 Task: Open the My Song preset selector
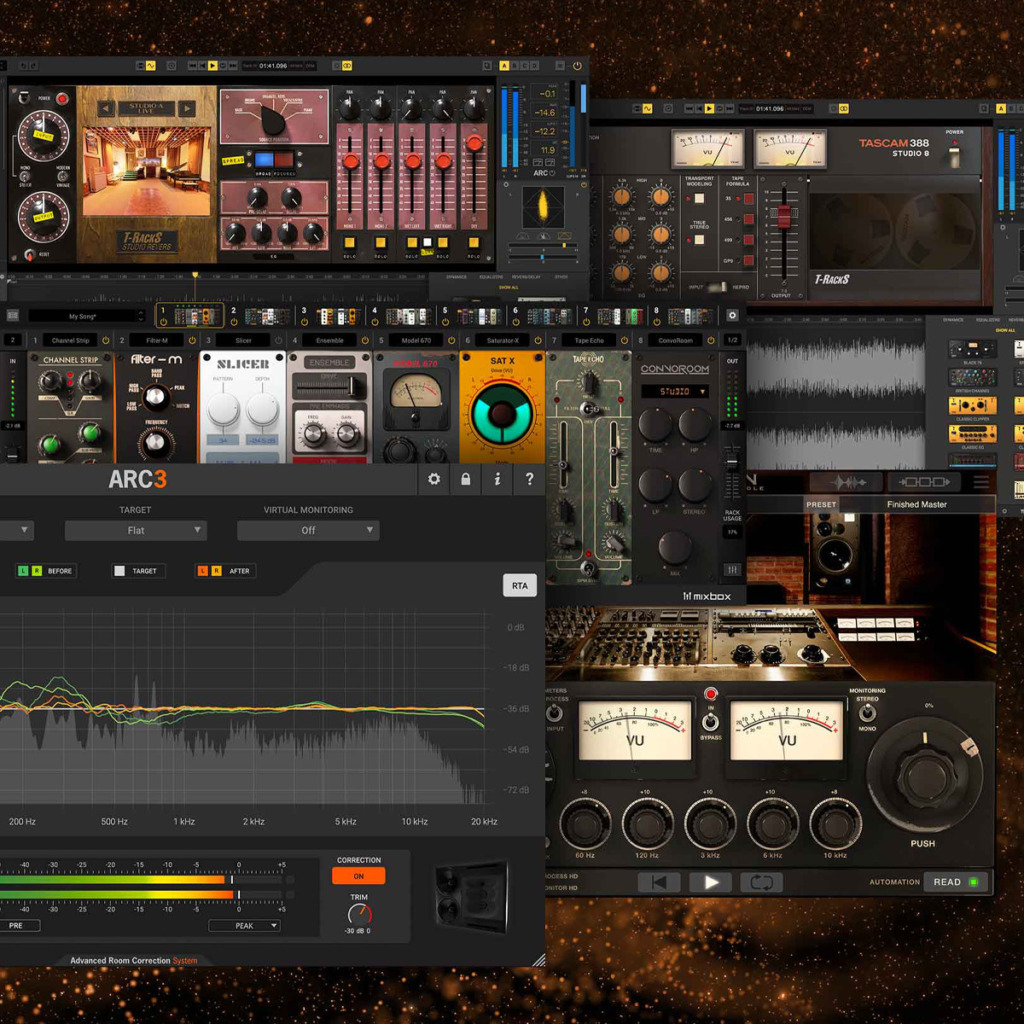click(x=86, y=316)
